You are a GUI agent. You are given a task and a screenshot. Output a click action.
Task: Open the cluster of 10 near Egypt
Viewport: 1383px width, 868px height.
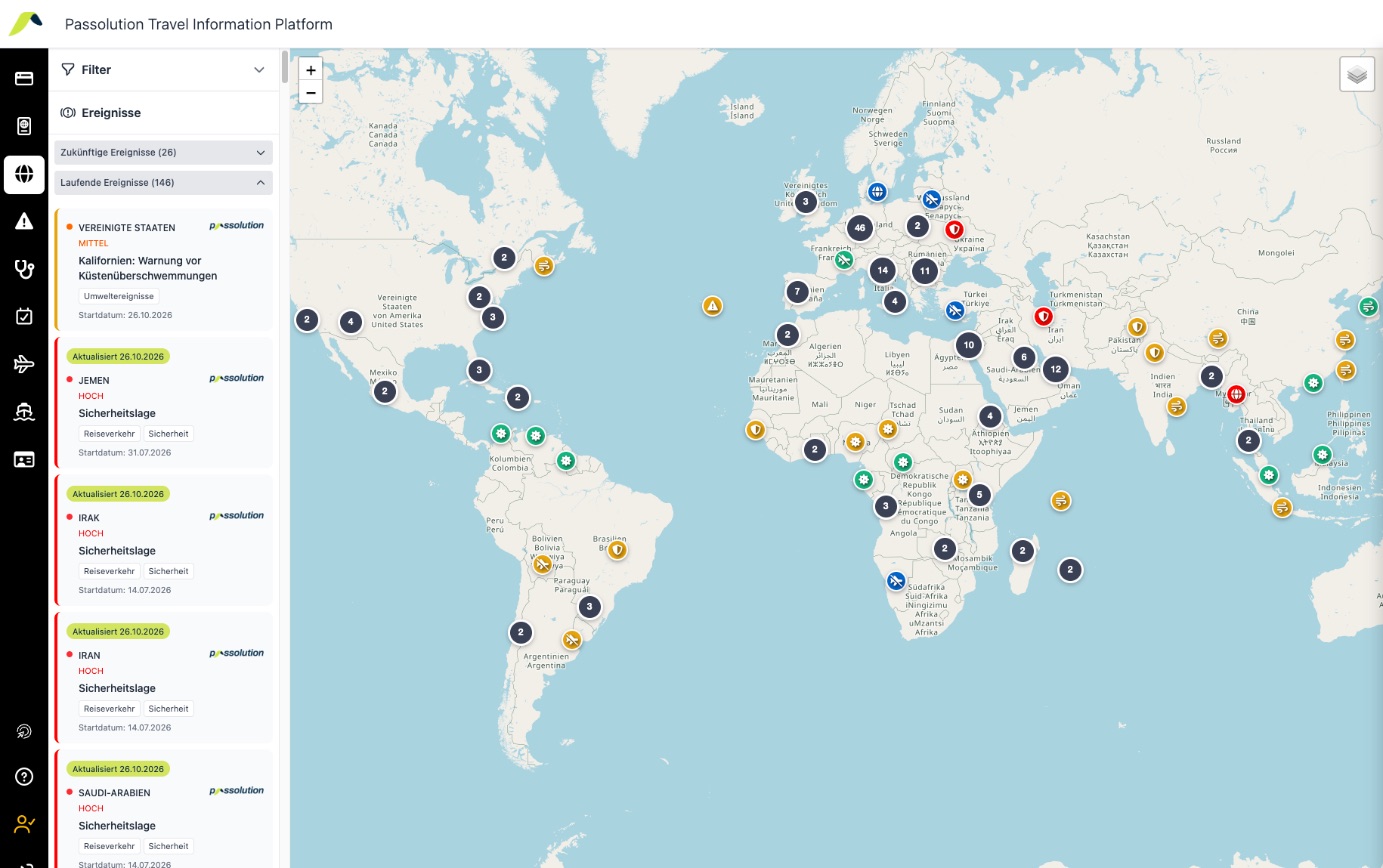(968, 346)
